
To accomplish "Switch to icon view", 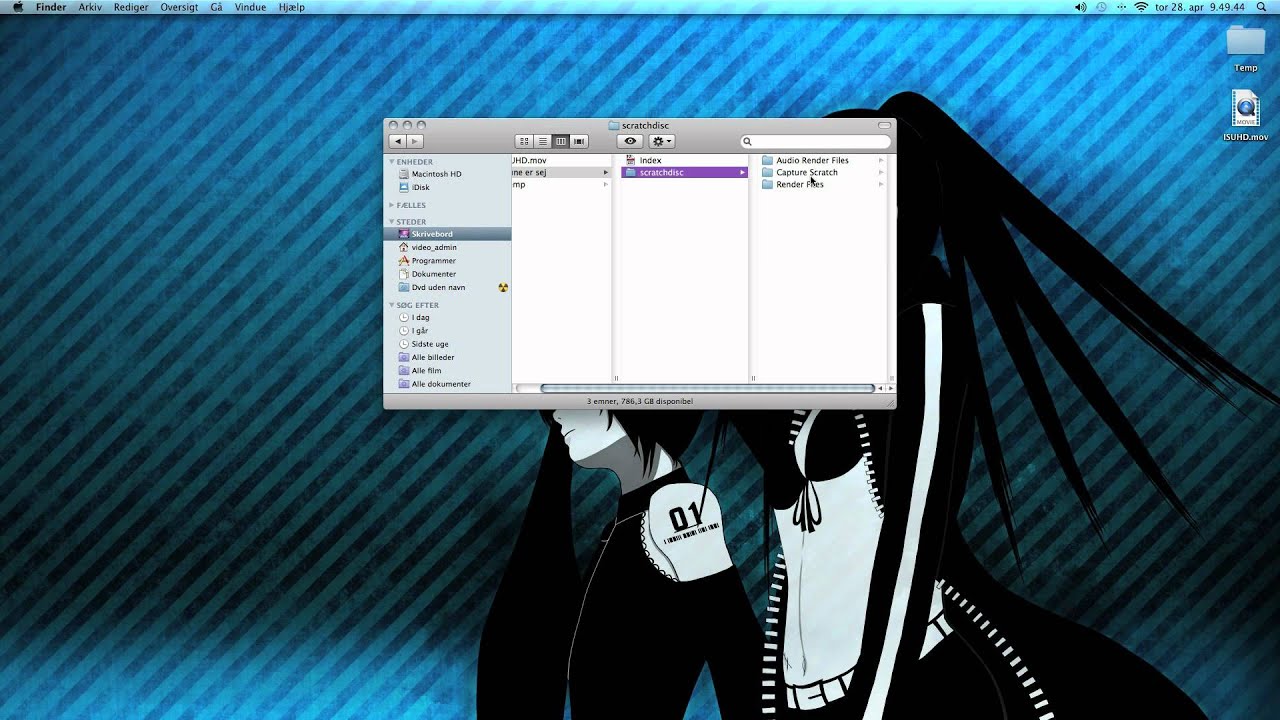I will pyautogui.click(x=524, y=141).
